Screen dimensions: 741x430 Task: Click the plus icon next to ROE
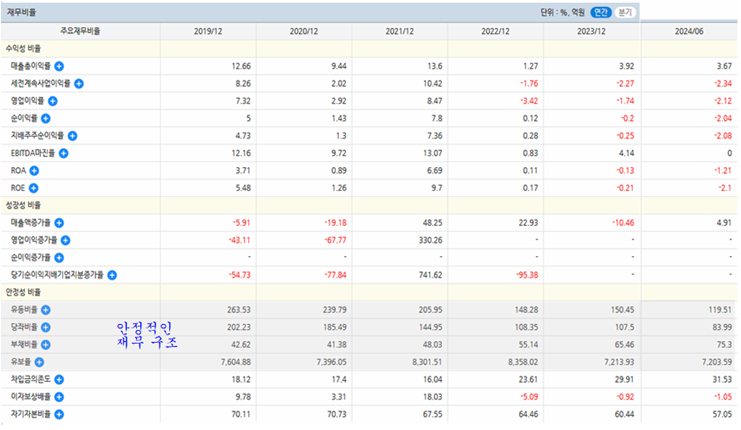pyautogui.click(x=33, y=187)
